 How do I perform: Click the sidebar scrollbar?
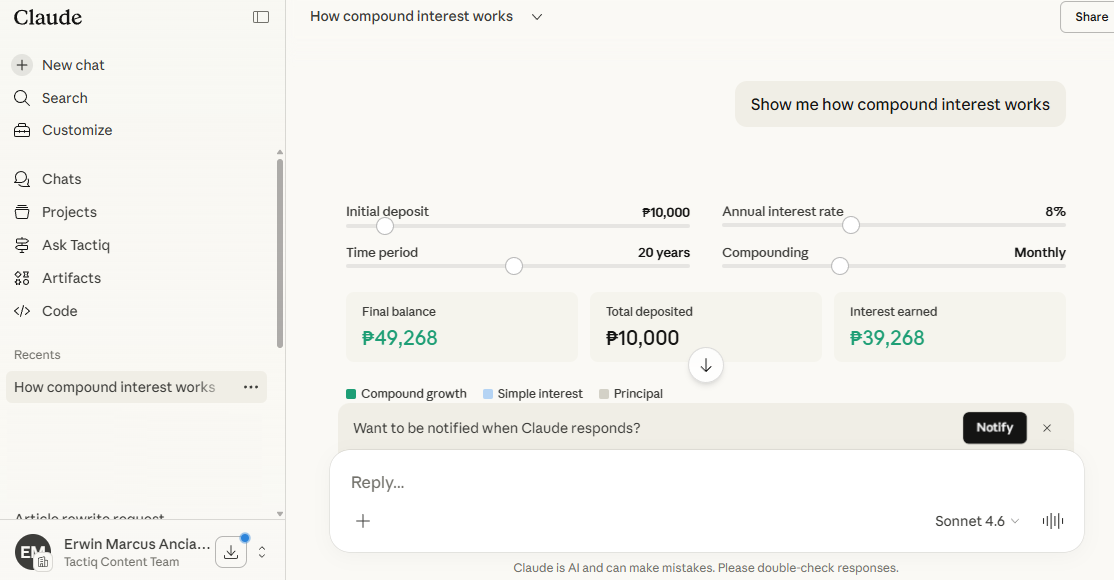[280, 253]
